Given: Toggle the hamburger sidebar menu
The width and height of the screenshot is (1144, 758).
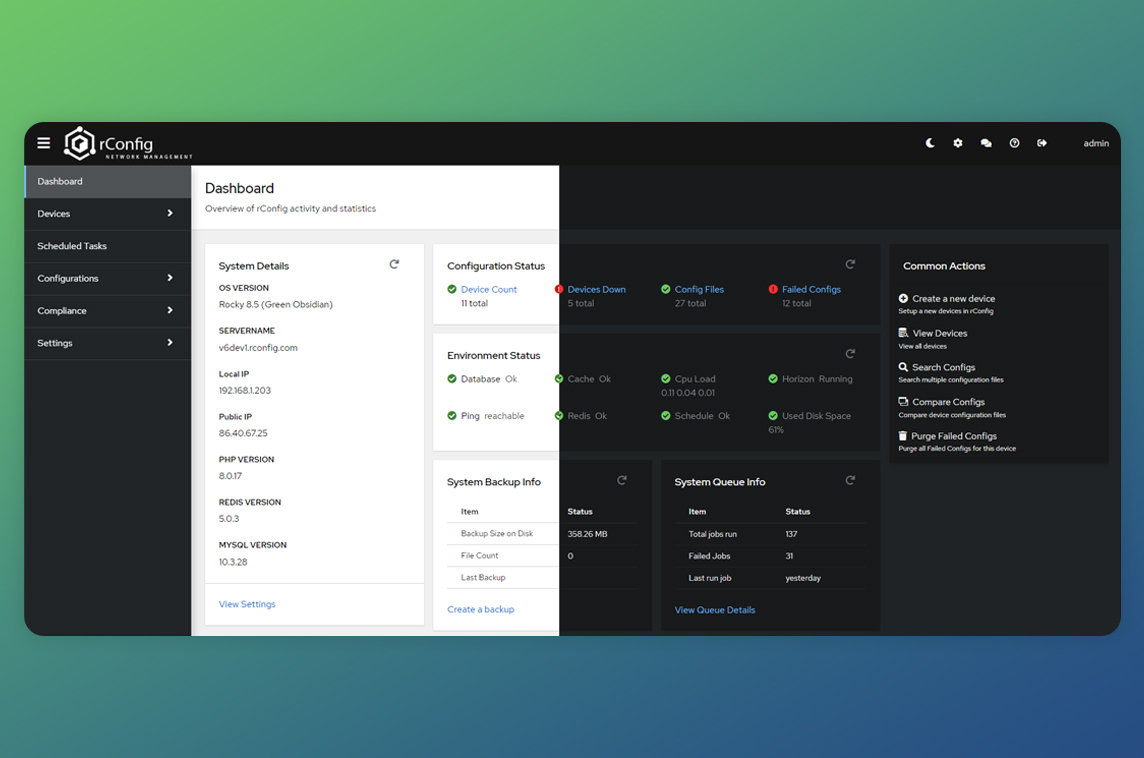Looking at the screenshot, I should pyautogui.click(x=44, y=143).
